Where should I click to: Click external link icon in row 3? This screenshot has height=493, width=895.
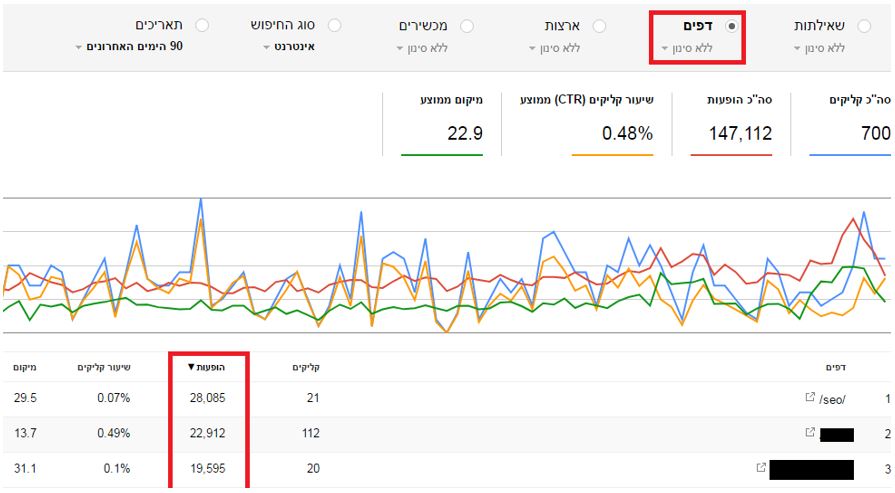pos(762,468)
